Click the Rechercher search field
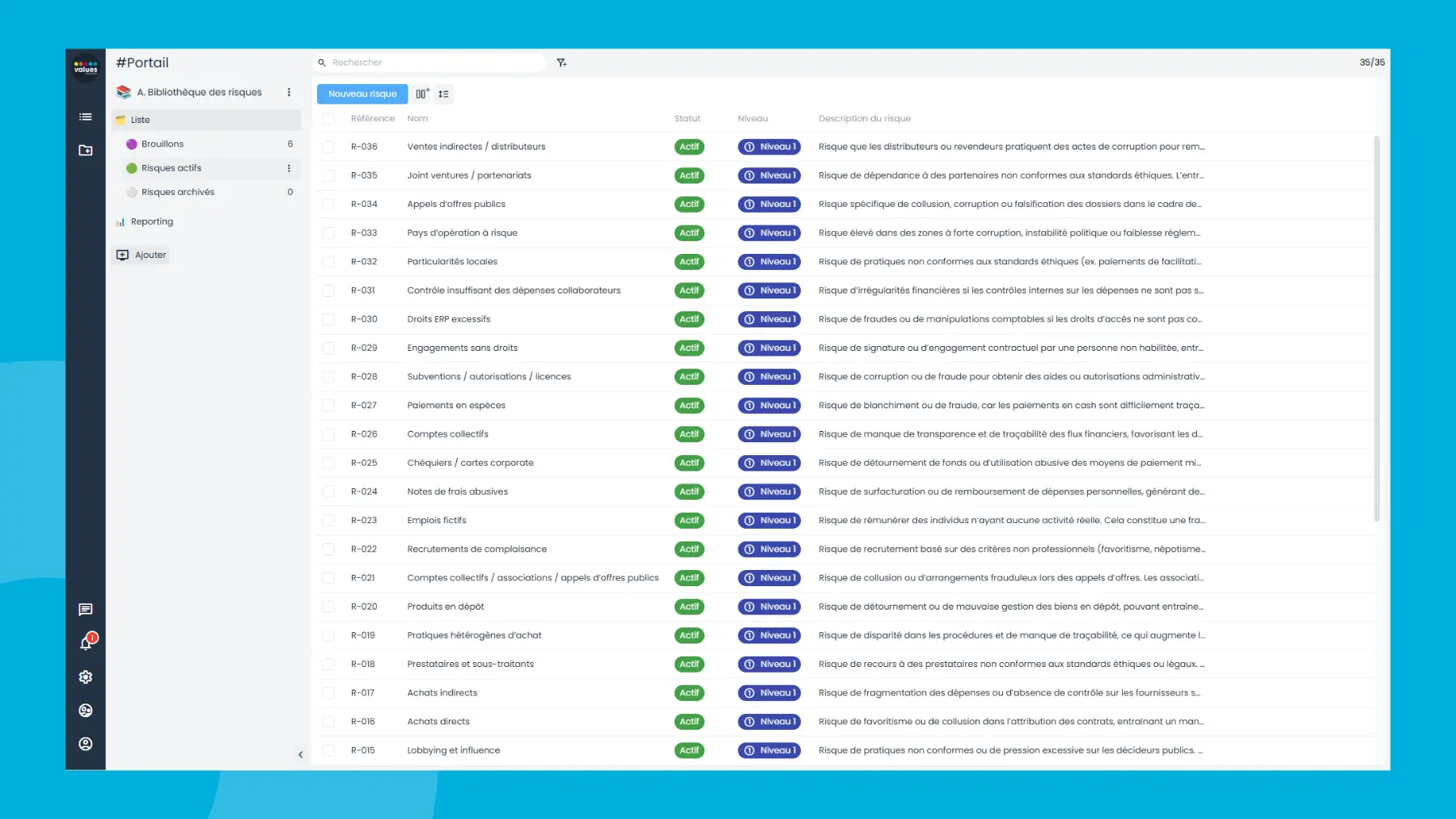The height and width of the screenshot is (819, 1456). tap(433, 63)
